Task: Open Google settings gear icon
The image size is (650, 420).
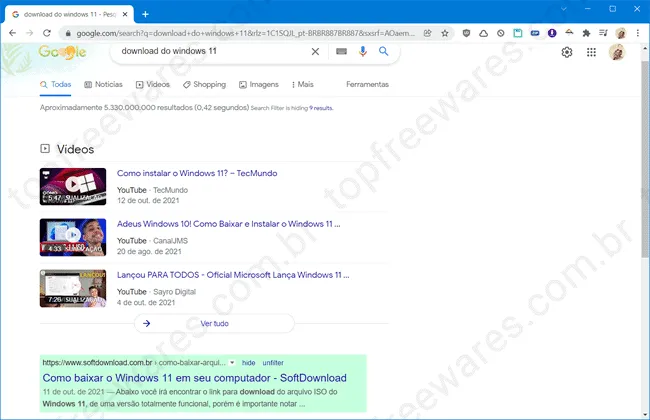Action: [x=567, y=52]
